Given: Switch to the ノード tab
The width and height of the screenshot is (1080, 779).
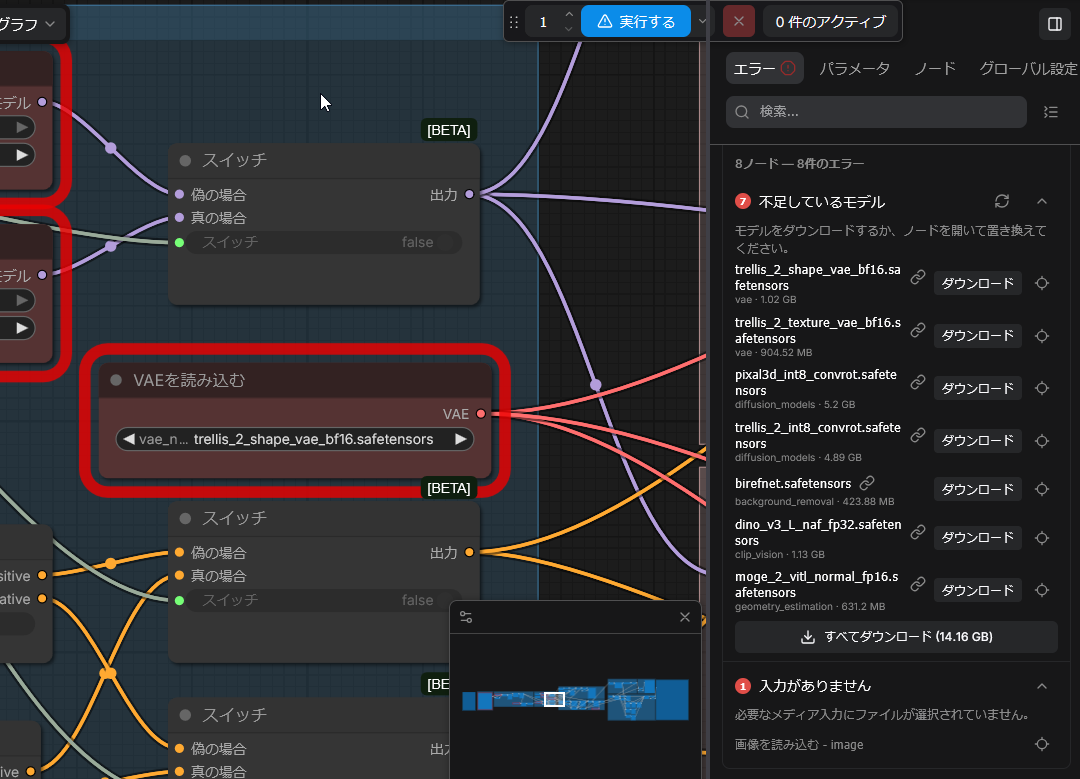Looking at the screenshot, I should pyautogui.click(x=935, y=68).
